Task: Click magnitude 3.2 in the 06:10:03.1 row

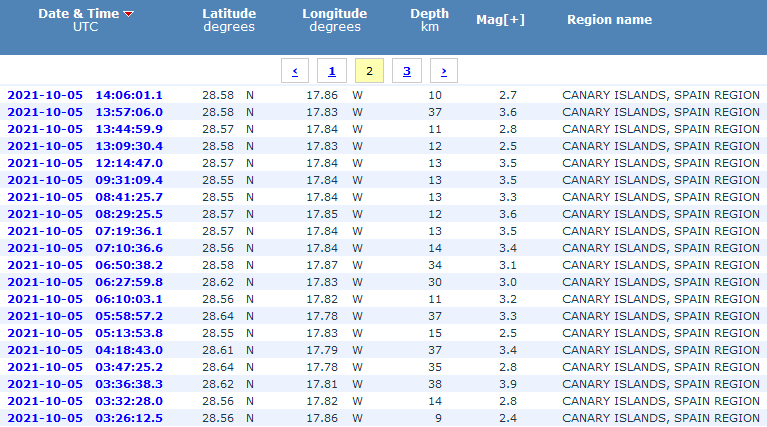Action: [x=508, y=299]
